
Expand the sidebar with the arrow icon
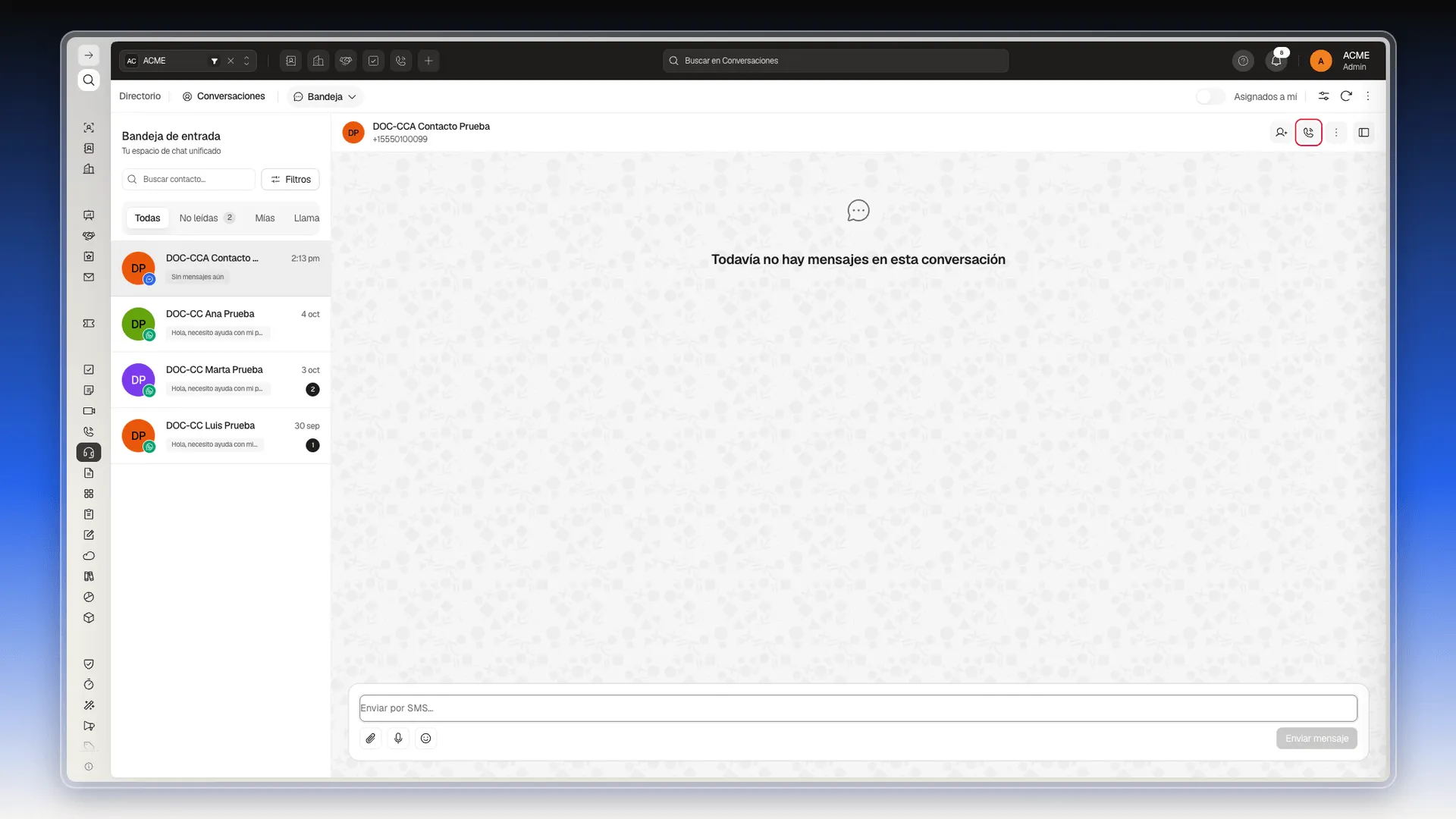point(89,55)
